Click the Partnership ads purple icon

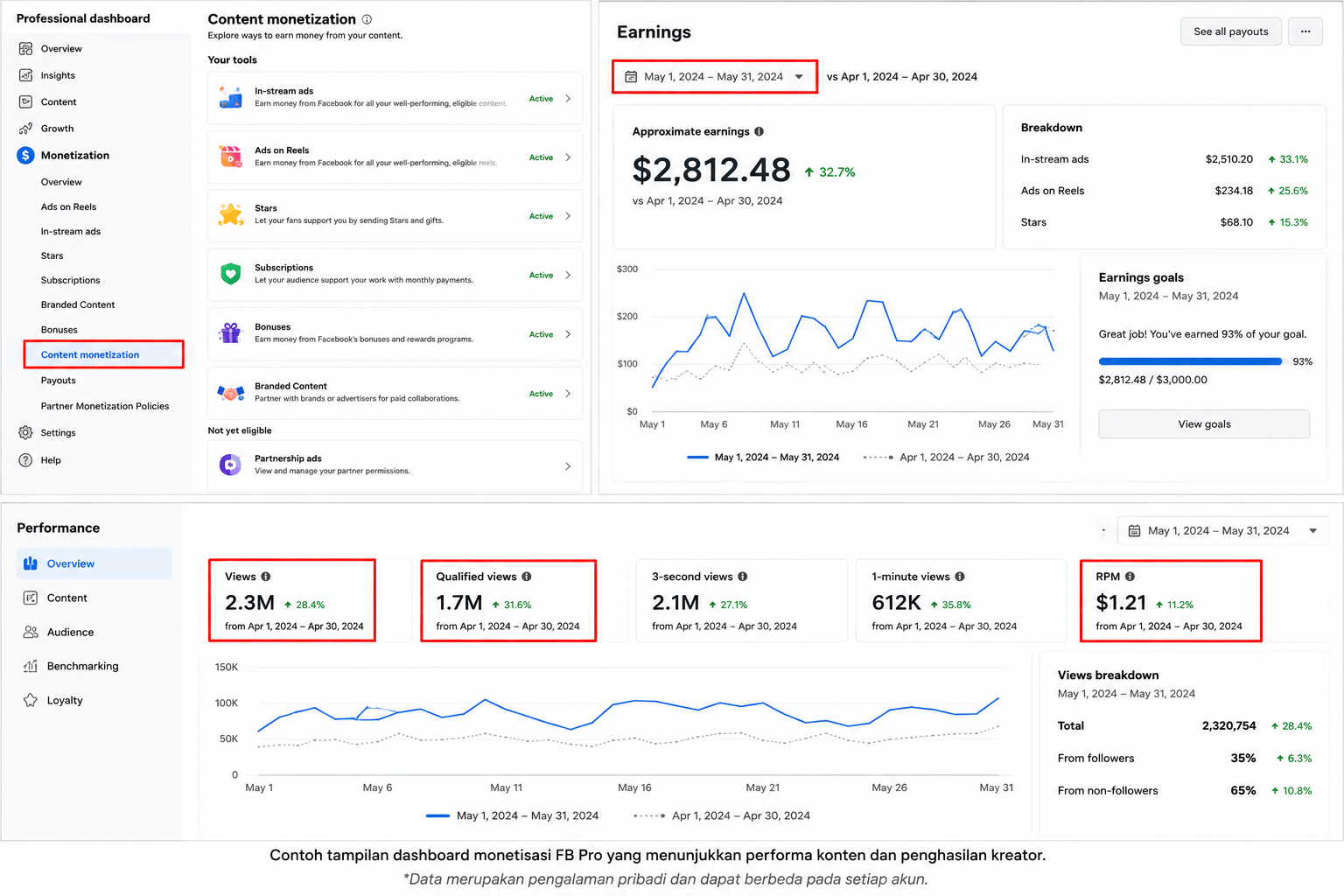(x=231, y=465)
